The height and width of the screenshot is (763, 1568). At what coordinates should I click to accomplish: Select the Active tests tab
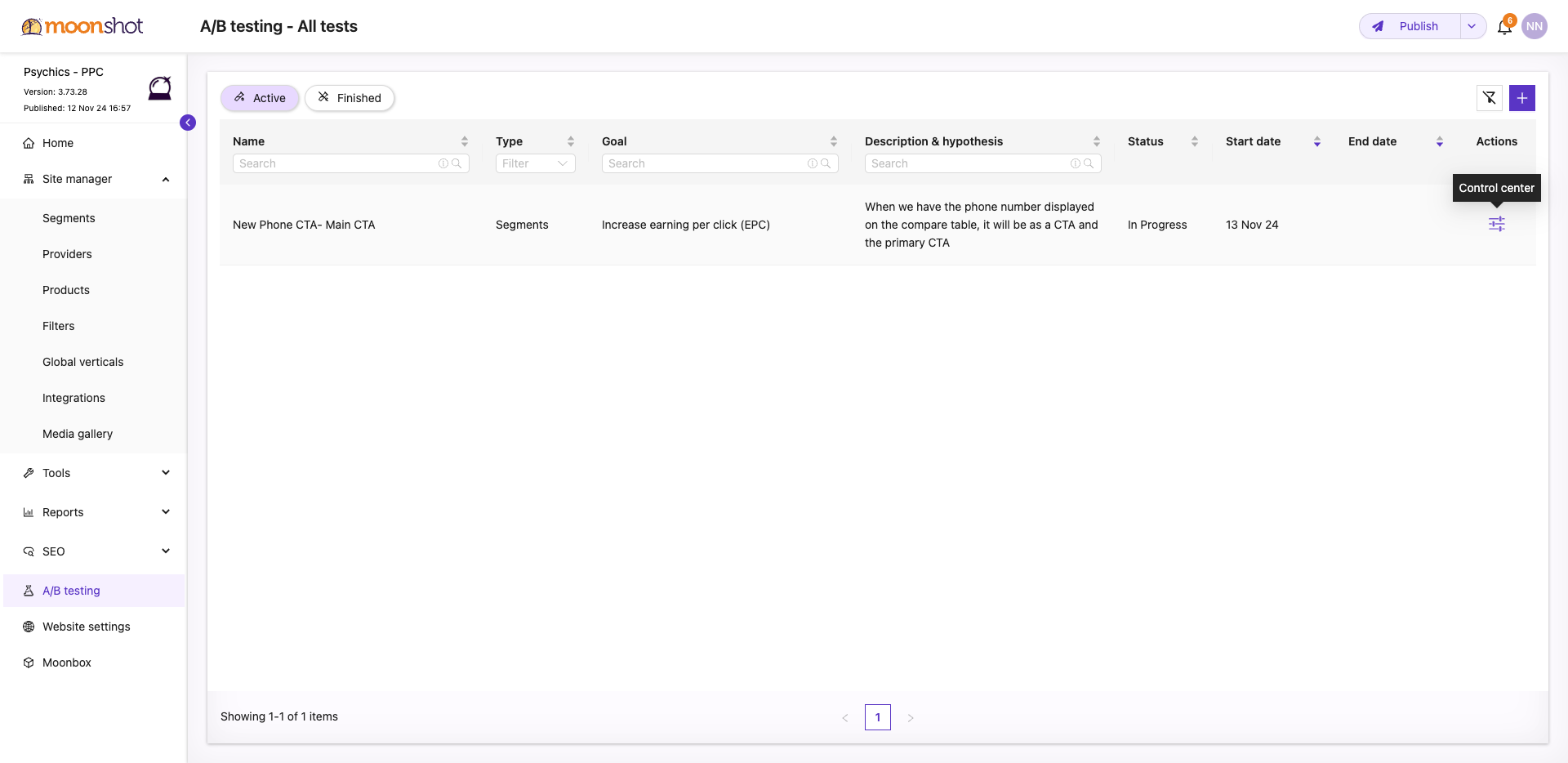click(260, 98)
